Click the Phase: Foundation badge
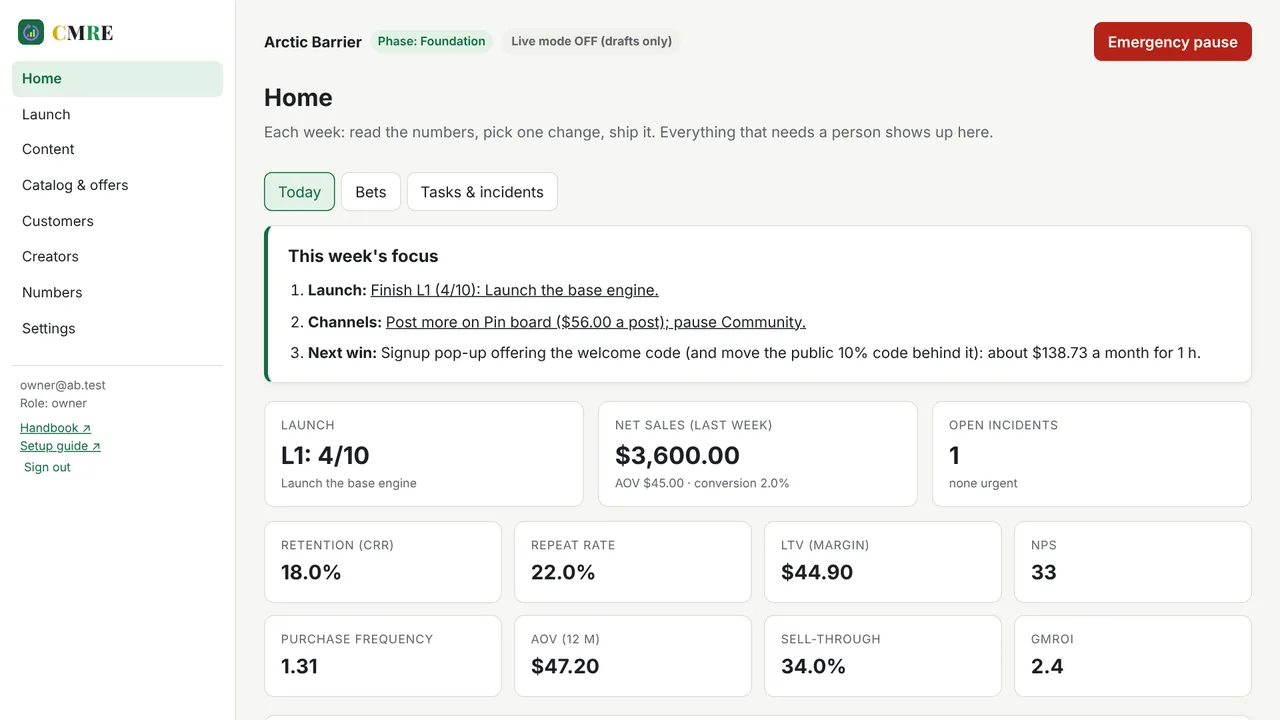 coord(431,41)
